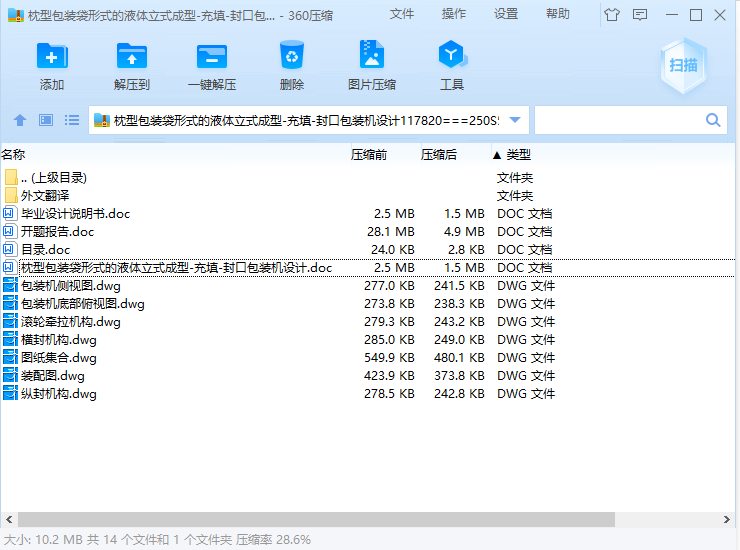Click the DOC icon of 目录.doc
This screenshot has height=550, width=740.
(x=9, y=249)
